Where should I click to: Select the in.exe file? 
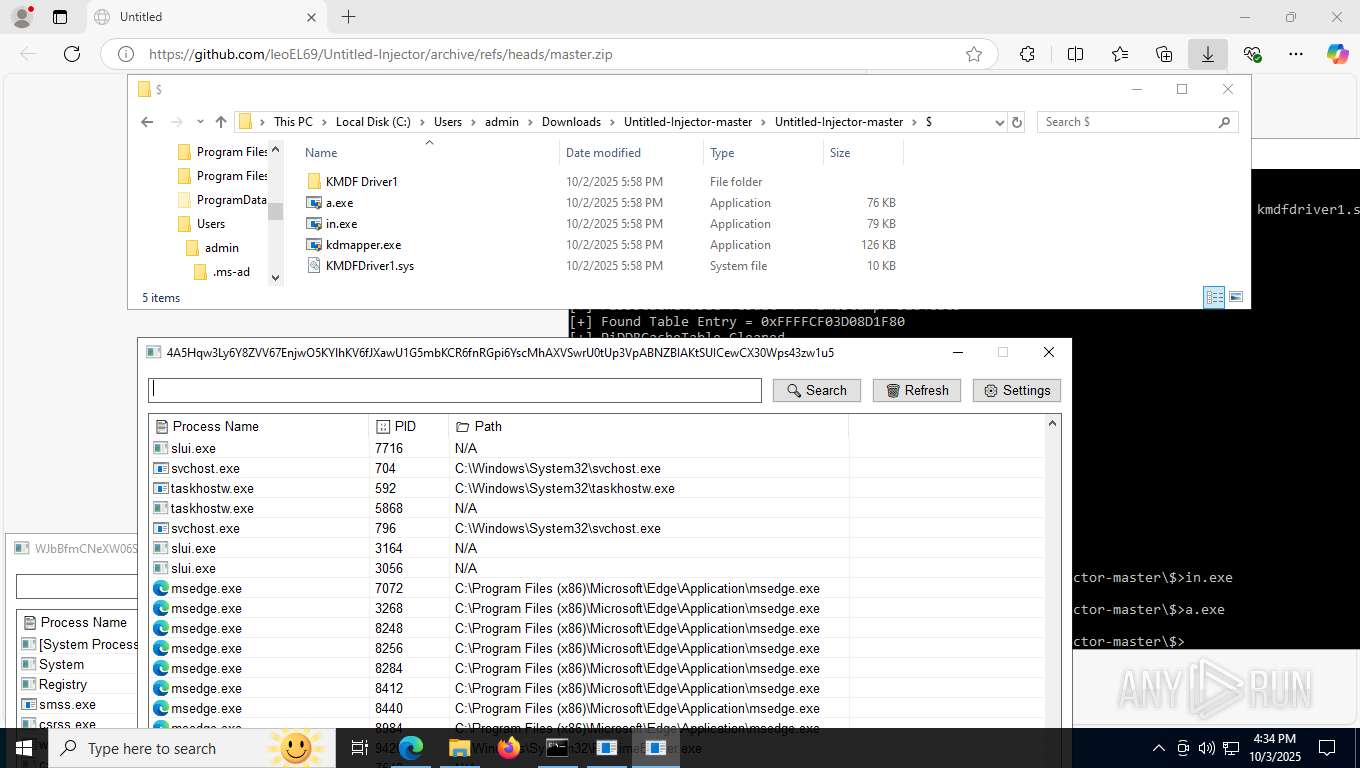pos(341,224)
